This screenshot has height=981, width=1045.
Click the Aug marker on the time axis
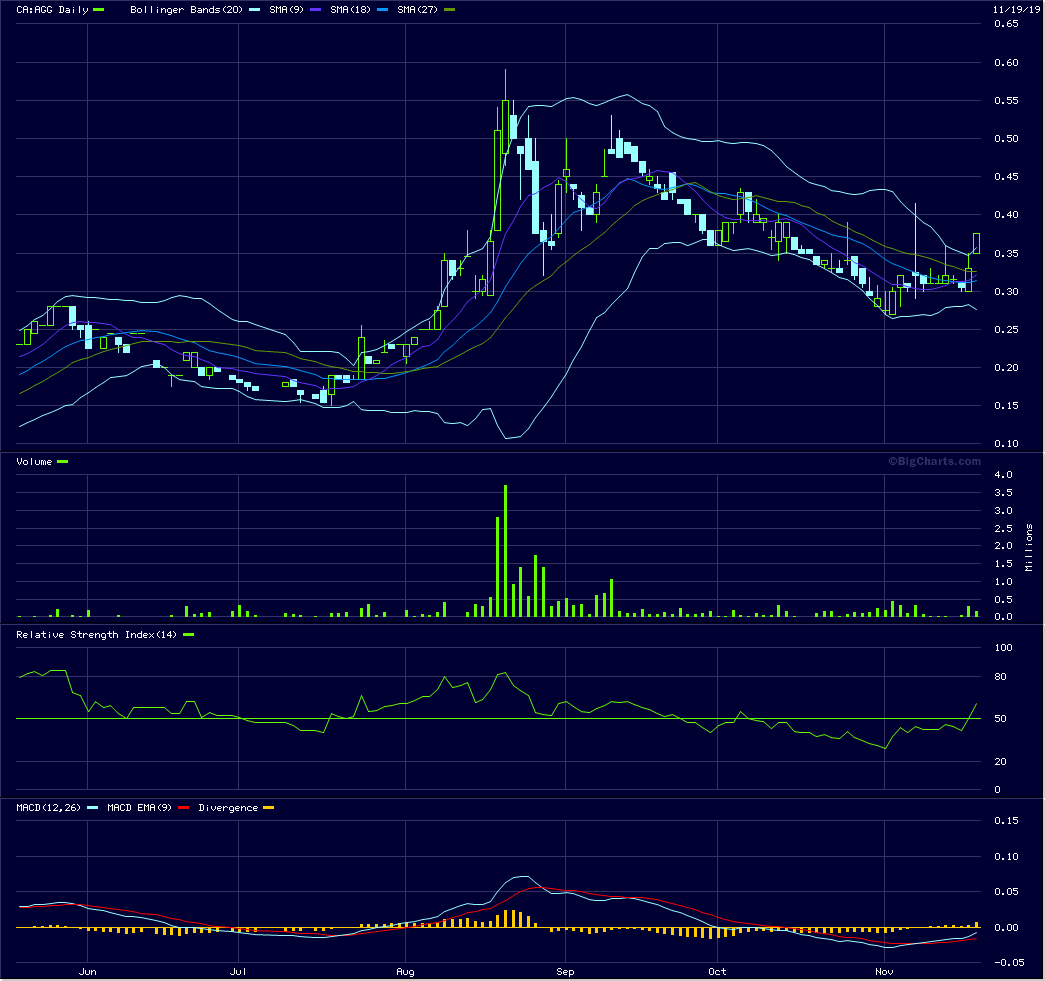click(405, 971)
